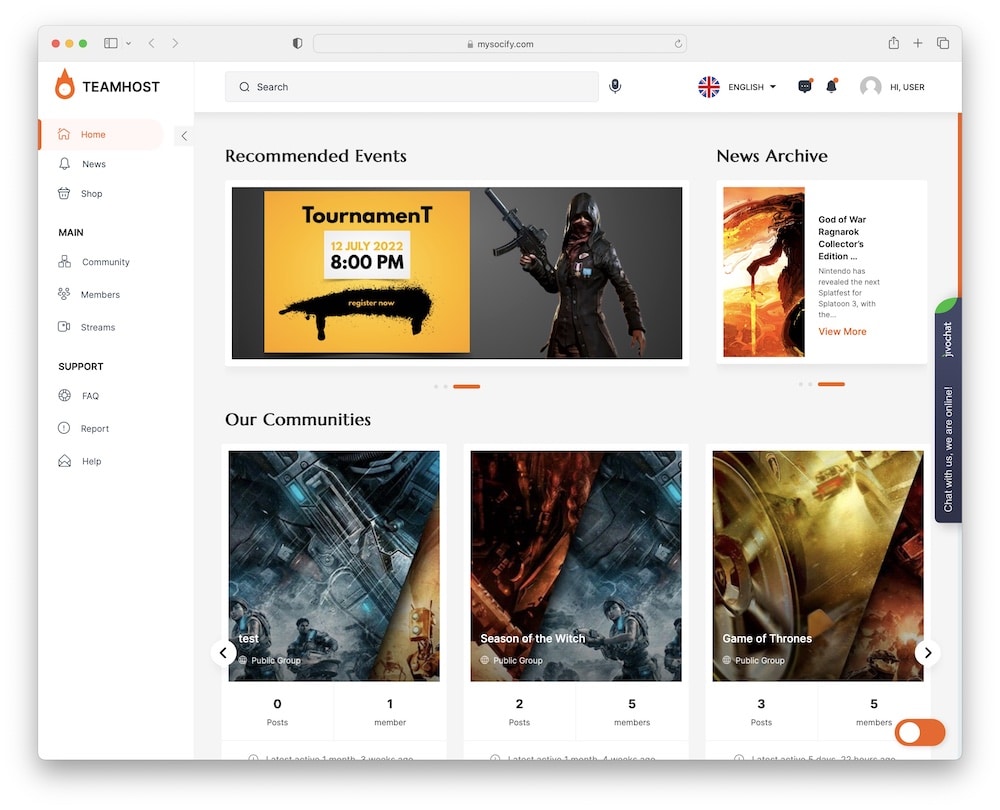
Task: Show previous communities with left arrow
Action: coord(223,652)
